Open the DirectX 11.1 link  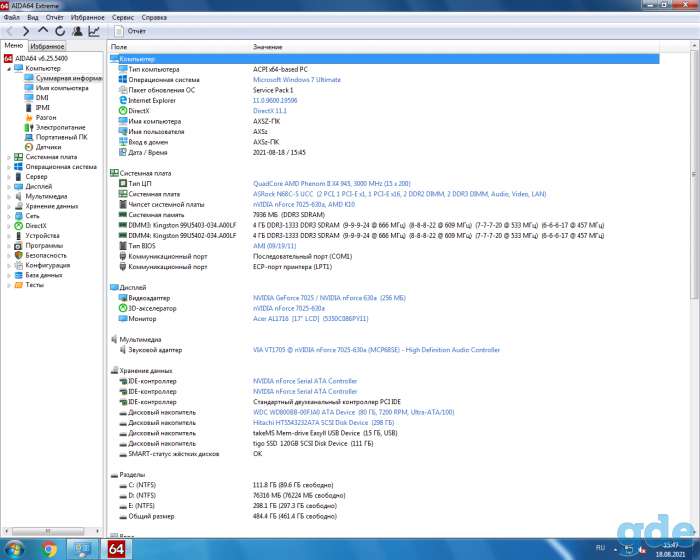[270, 111]
